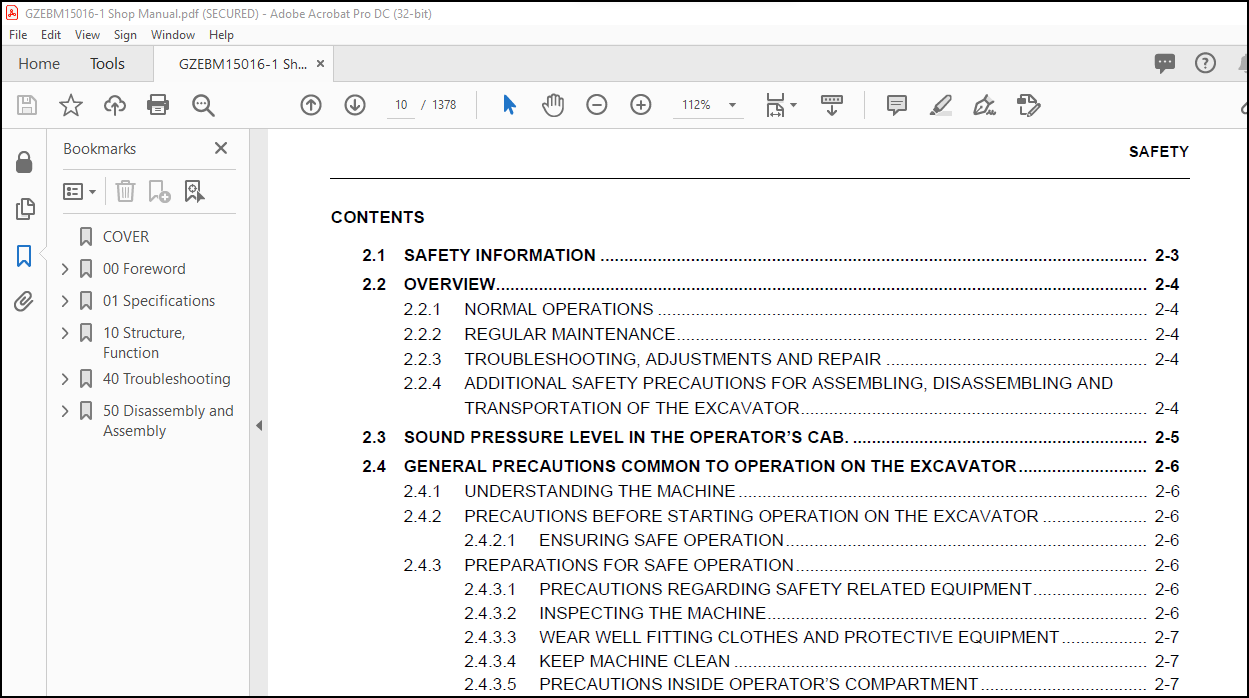Click the padlock security panel icon
The height and width of the screenshot is (698, 1249).
pyautogui.click(x=24, y=162)
